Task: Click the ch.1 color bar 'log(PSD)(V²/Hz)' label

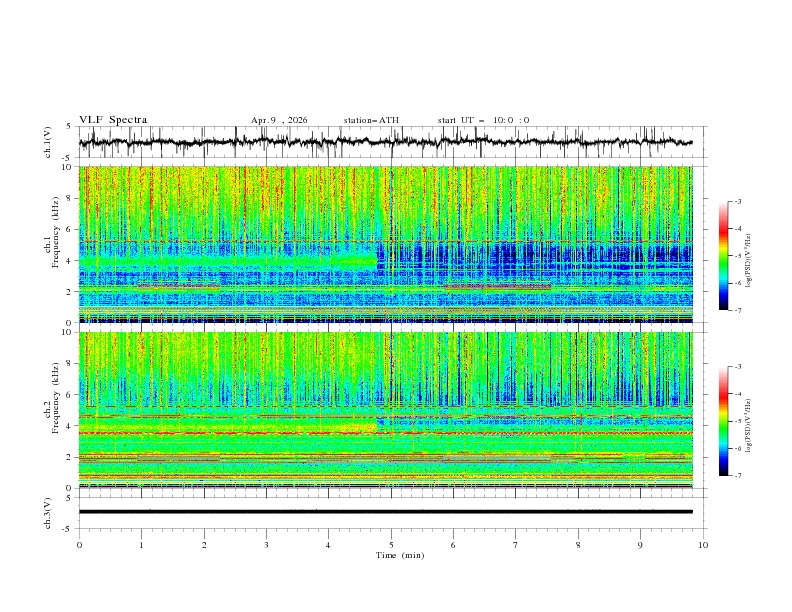Action: 748,261
